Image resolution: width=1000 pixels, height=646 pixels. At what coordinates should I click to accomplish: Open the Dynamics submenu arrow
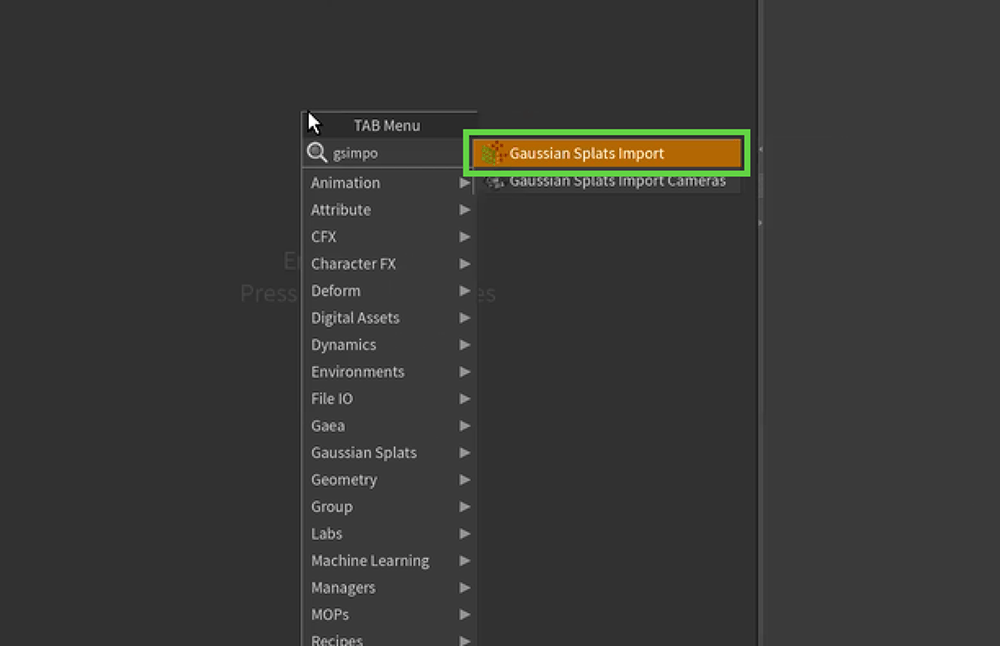coord(465,345)
